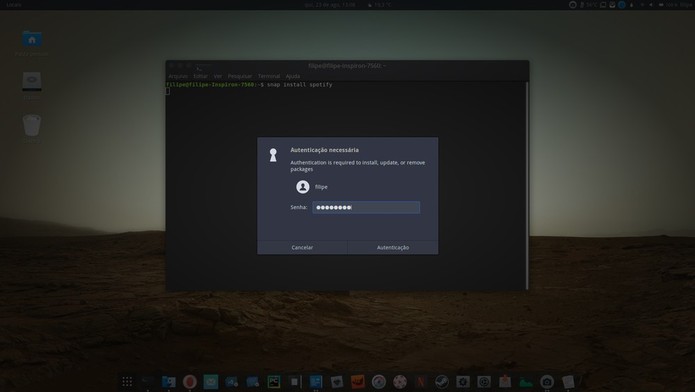Open the Arquivo menu in the terminal
The height and width of the screenshot is (392, 695).
[x=178, y=76]
